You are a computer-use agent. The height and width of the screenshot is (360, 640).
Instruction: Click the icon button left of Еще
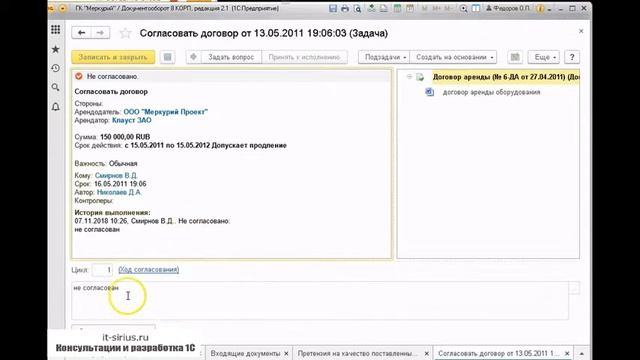click(x=515, y=57)
